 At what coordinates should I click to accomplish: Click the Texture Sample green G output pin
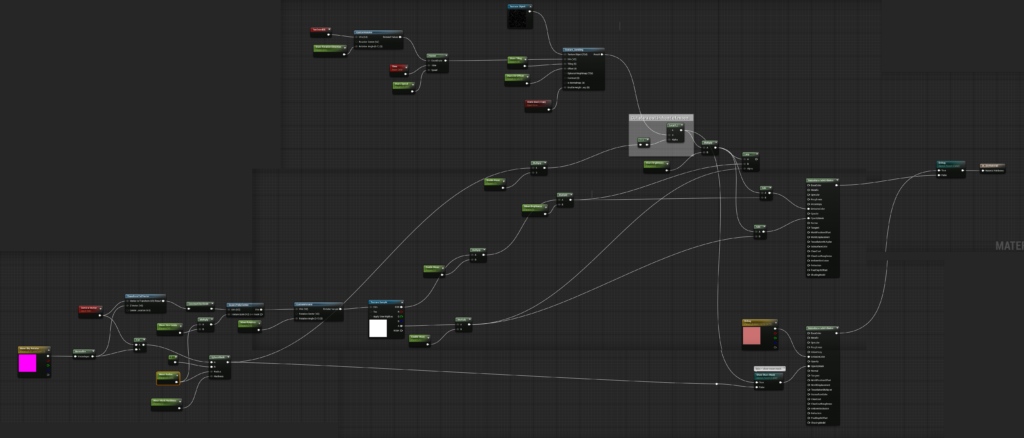tap(401, 317)
